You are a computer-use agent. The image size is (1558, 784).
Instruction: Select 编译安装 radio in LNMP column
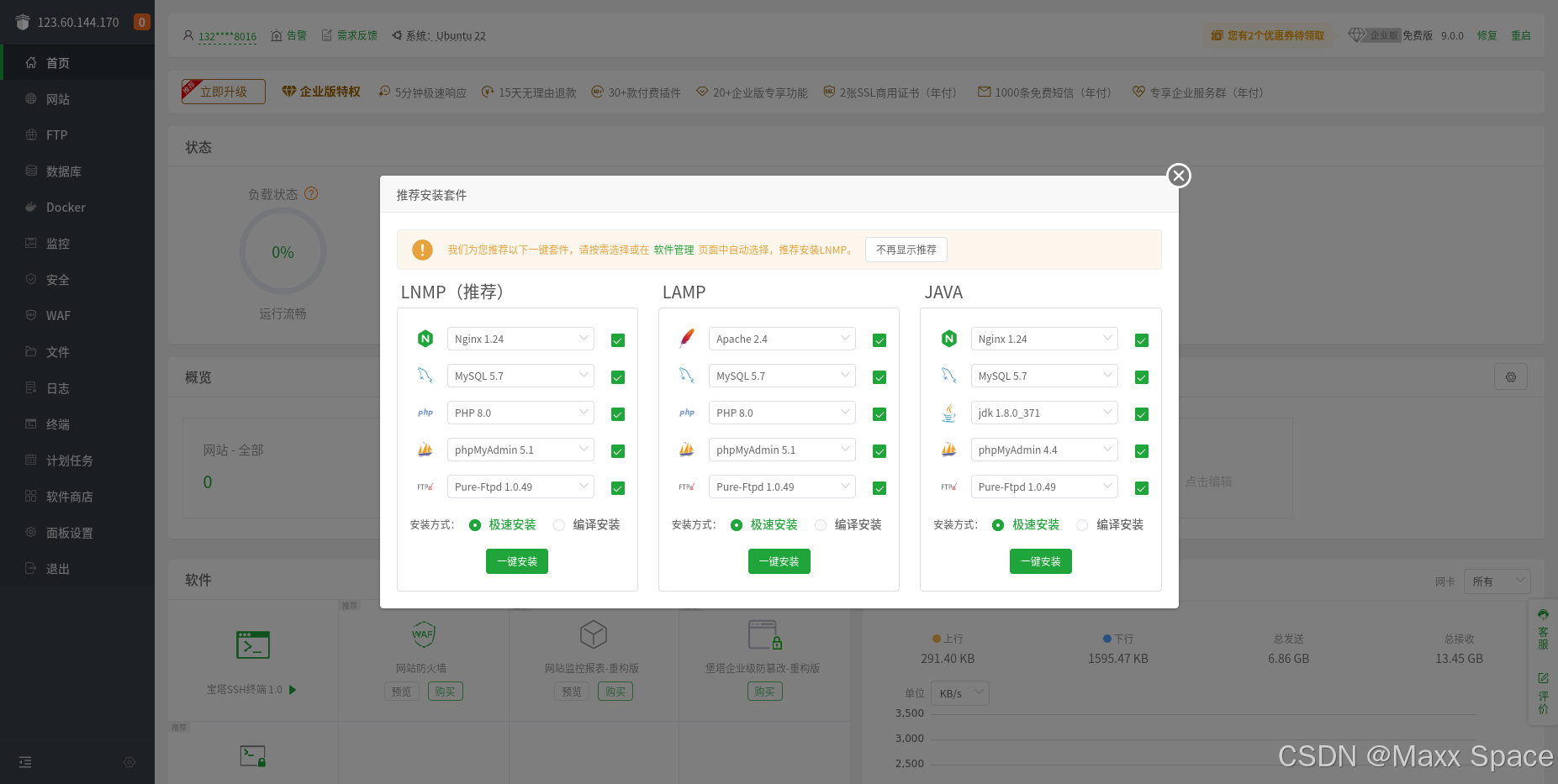point(559,525)
